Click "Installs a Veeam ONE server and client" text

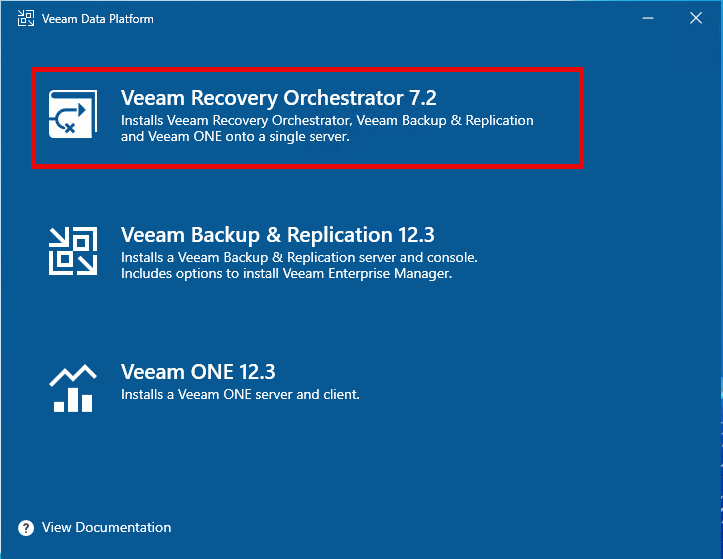tap(240, 395)
